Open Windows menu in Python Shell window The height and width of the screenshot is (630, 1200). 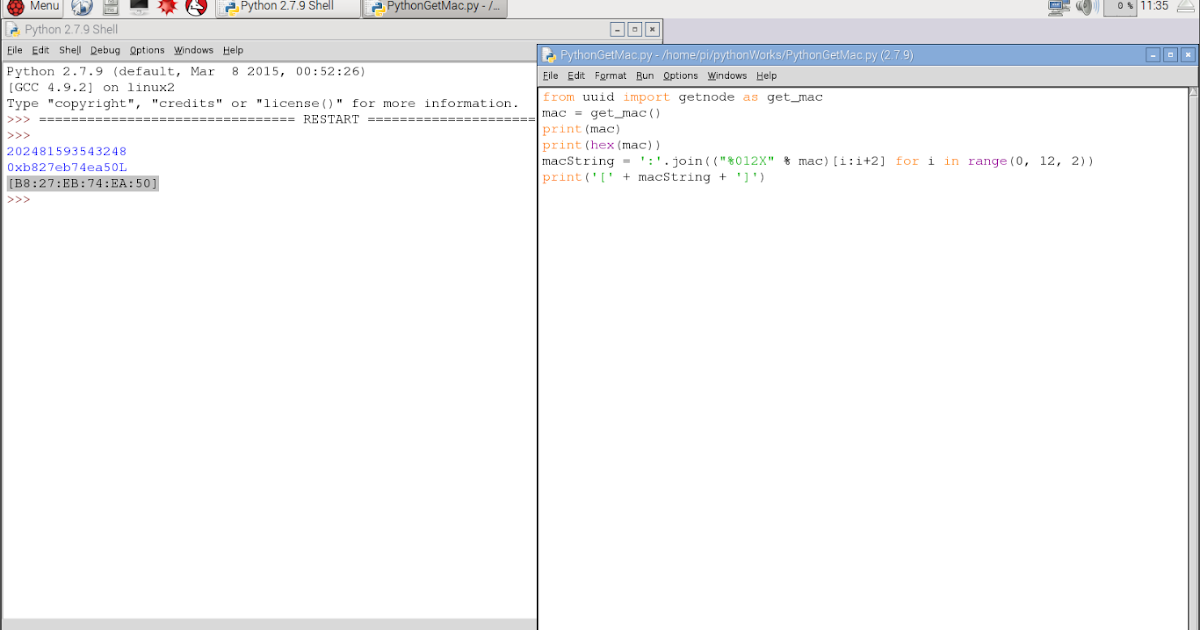[x=193, y=50]
